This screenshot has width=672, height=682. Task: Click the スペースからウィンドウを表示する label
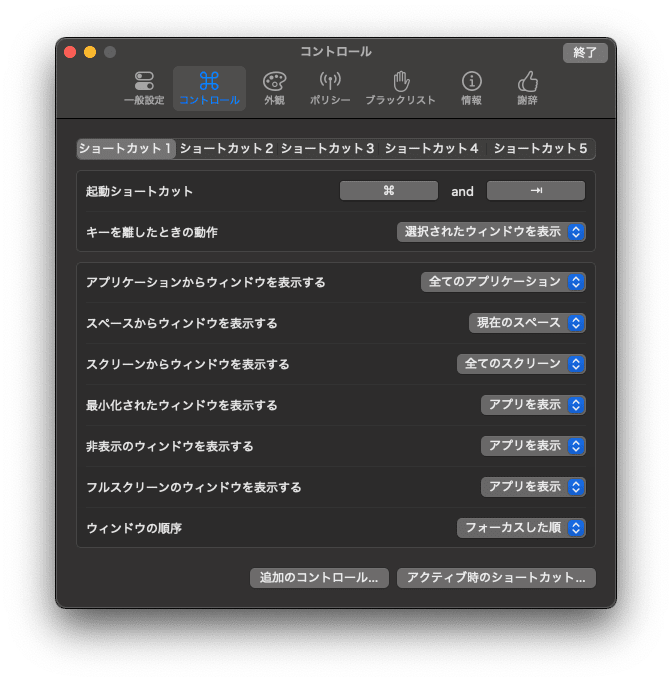[182, 324]
